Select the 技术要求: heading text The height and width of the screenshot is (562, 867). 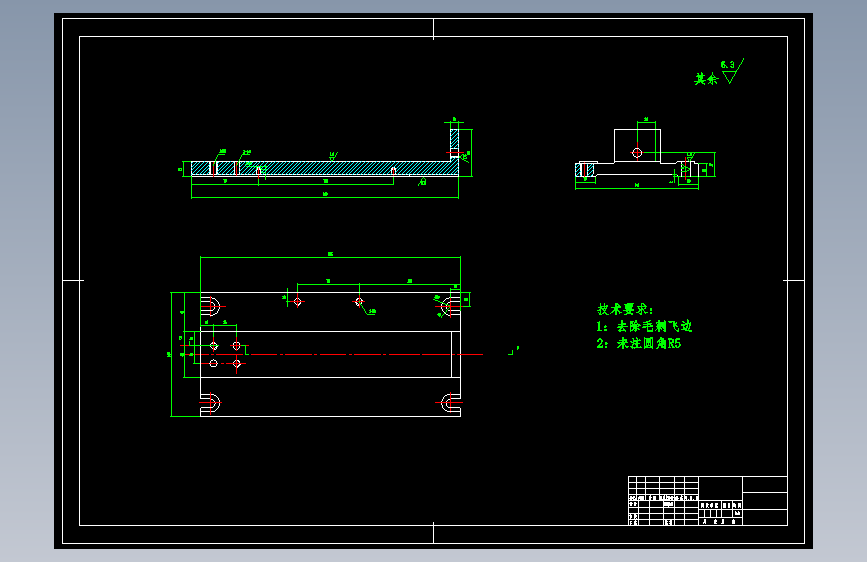click(x=625, y=309)
